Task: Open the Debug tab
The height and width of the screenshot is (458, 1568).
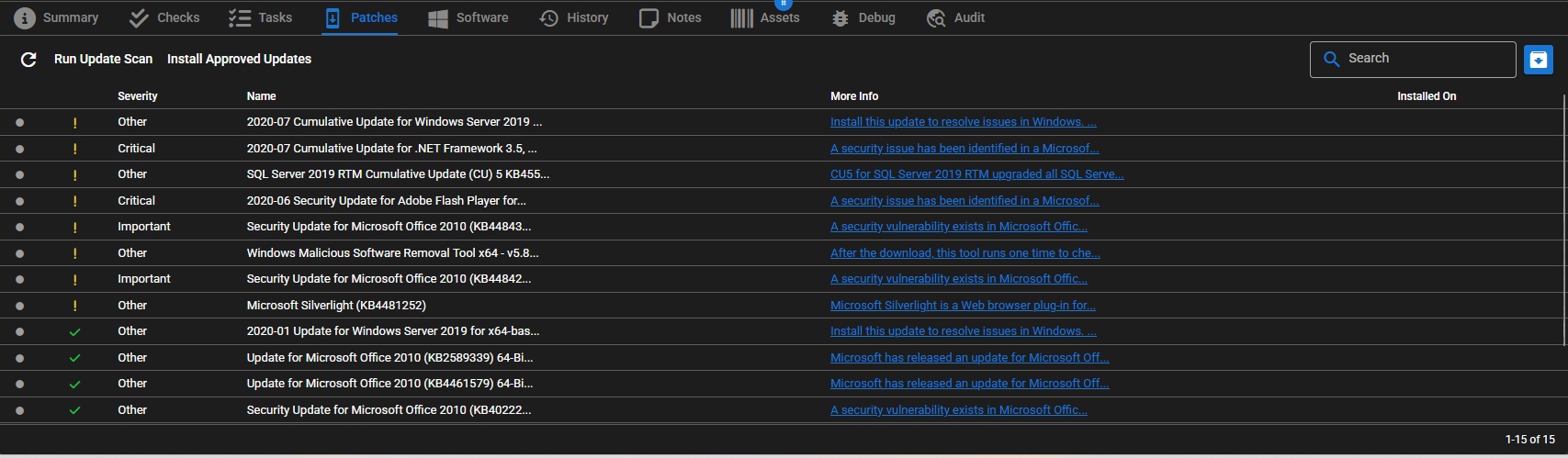Action: [x=863, y=17]
